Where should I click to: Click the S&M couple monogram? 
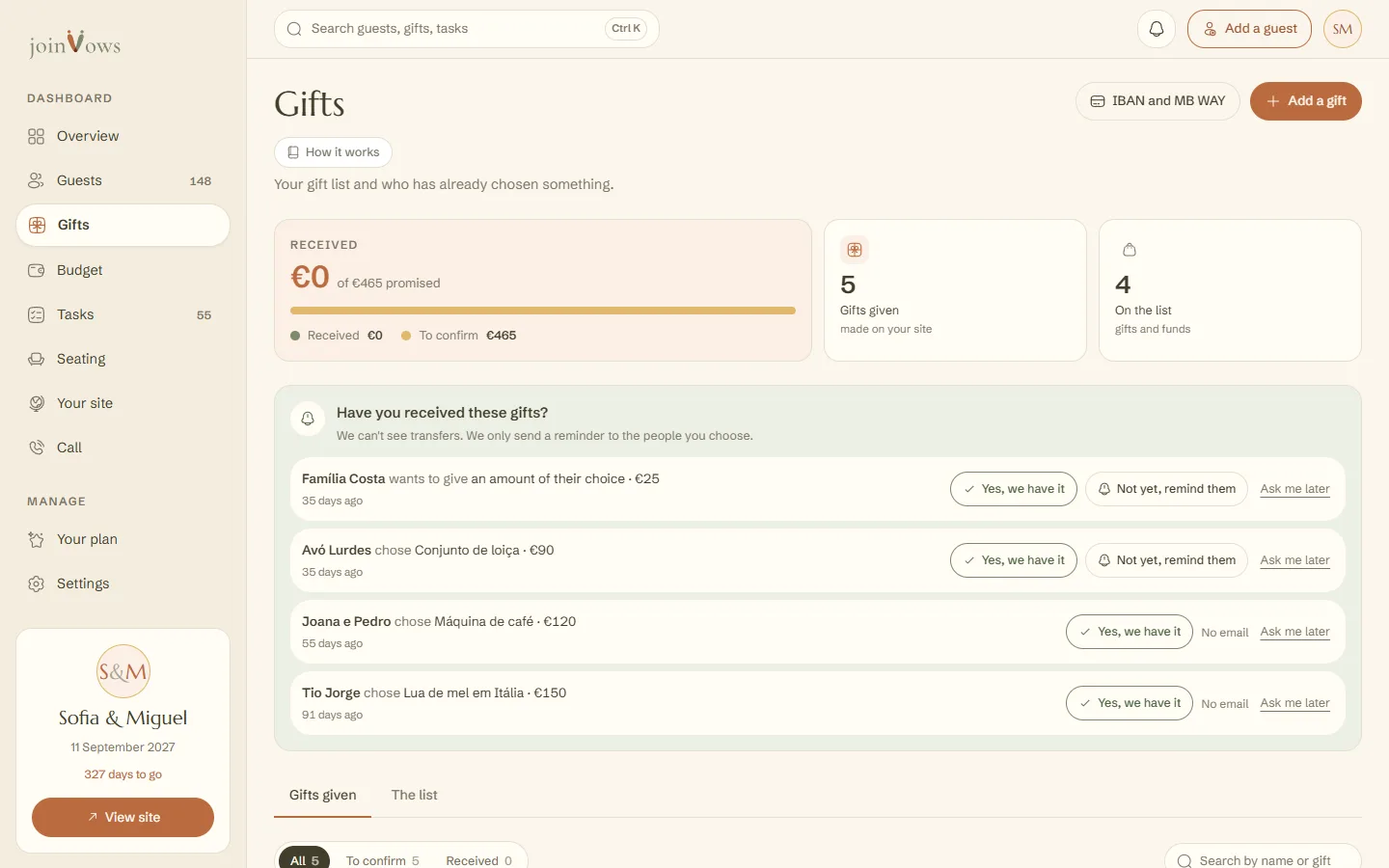[x=123, y=671]
